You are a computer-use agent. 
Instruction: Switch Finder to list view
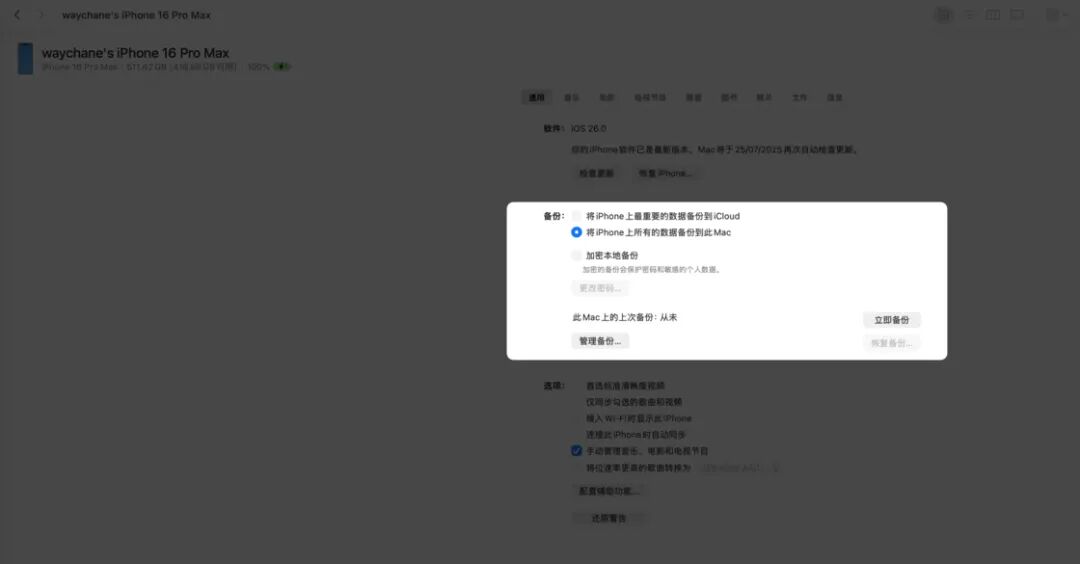[x=968, y=14]
